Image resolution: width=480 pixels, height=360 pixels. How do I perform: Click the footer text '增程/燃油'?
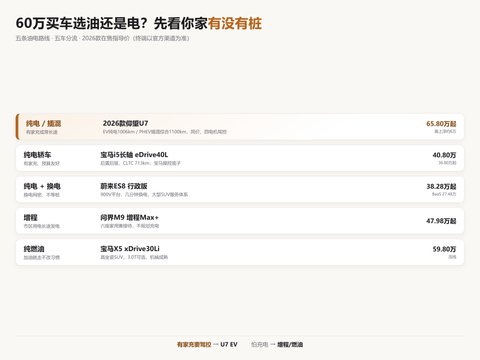coord(290,344)
